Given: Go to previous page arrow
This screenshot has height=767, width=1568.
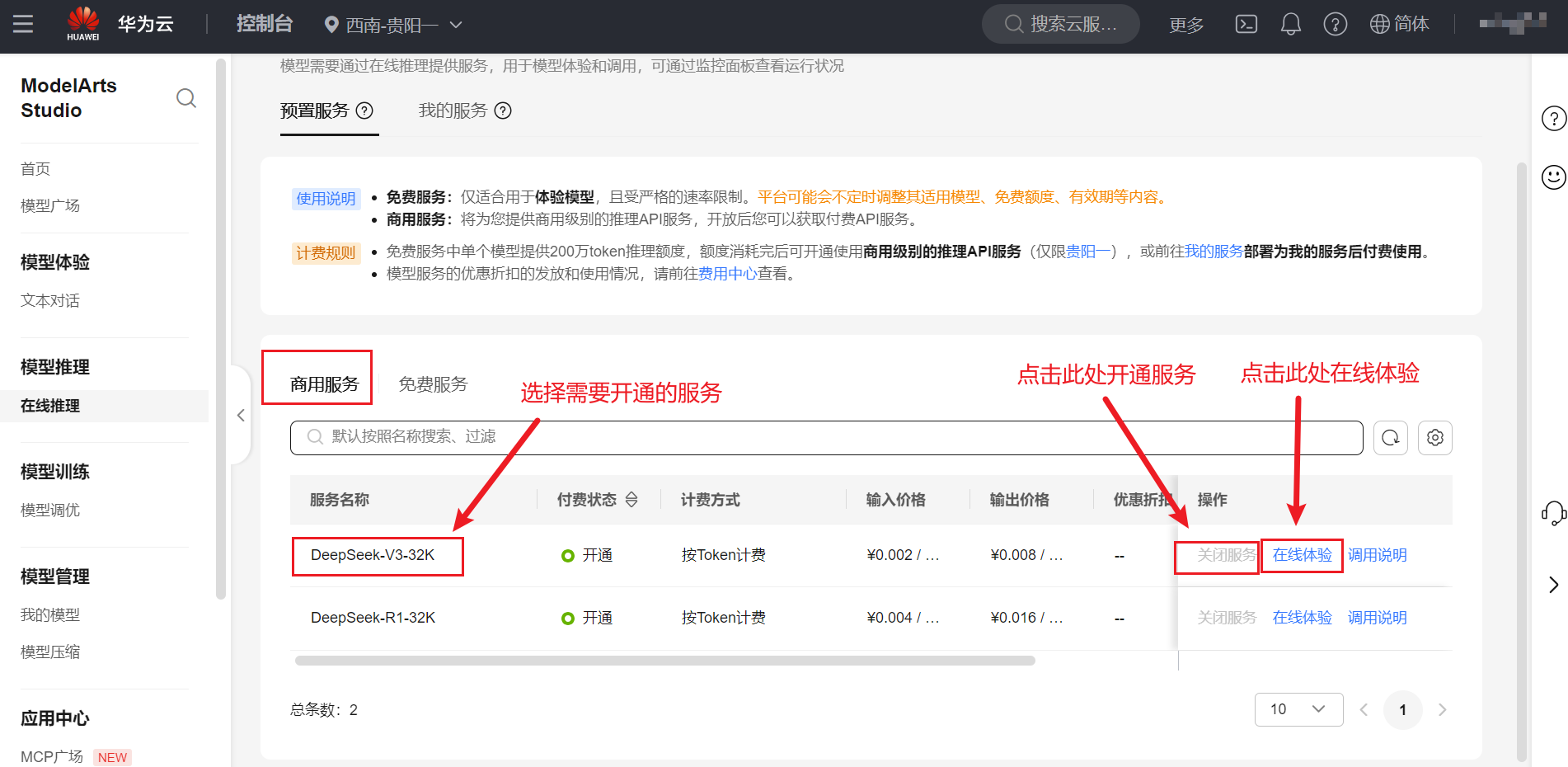Looking at the screenshot, I should tap(1364, 710).
